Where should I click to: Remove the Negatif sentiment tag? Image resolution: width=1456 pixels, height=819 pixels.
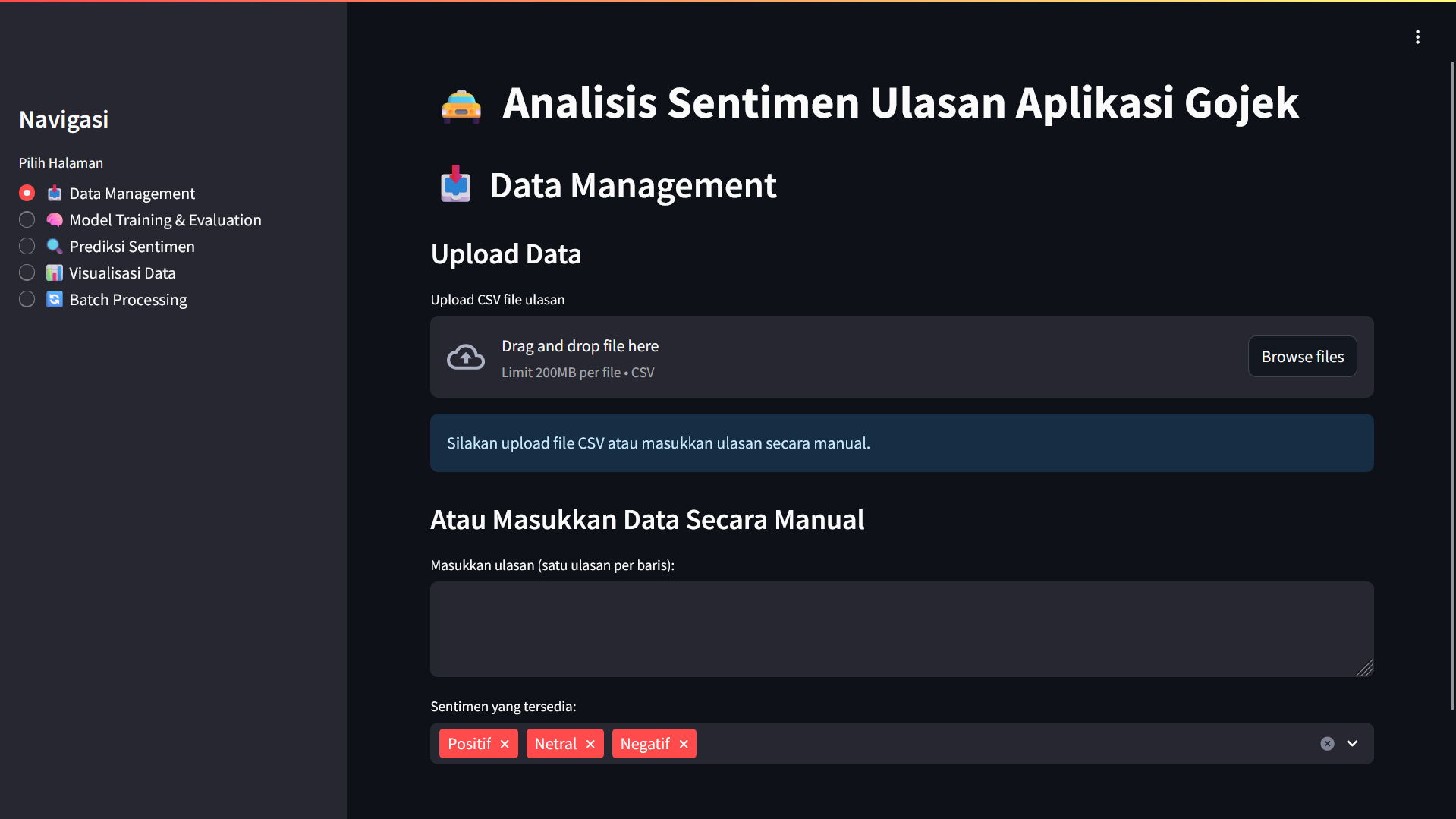point(684,744)
